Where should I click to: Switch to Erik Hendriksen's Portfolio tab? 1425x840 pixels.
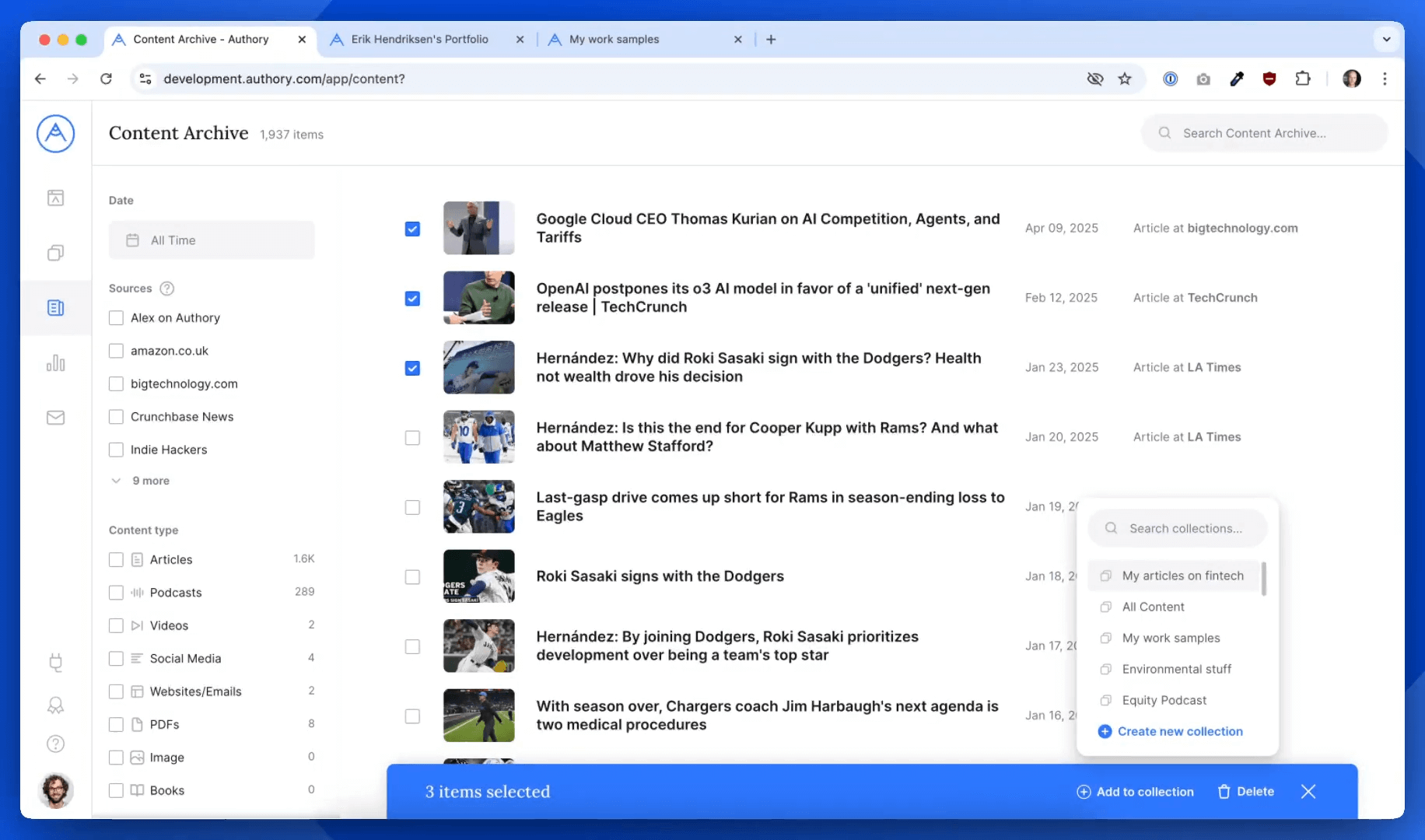pos(420,40)
